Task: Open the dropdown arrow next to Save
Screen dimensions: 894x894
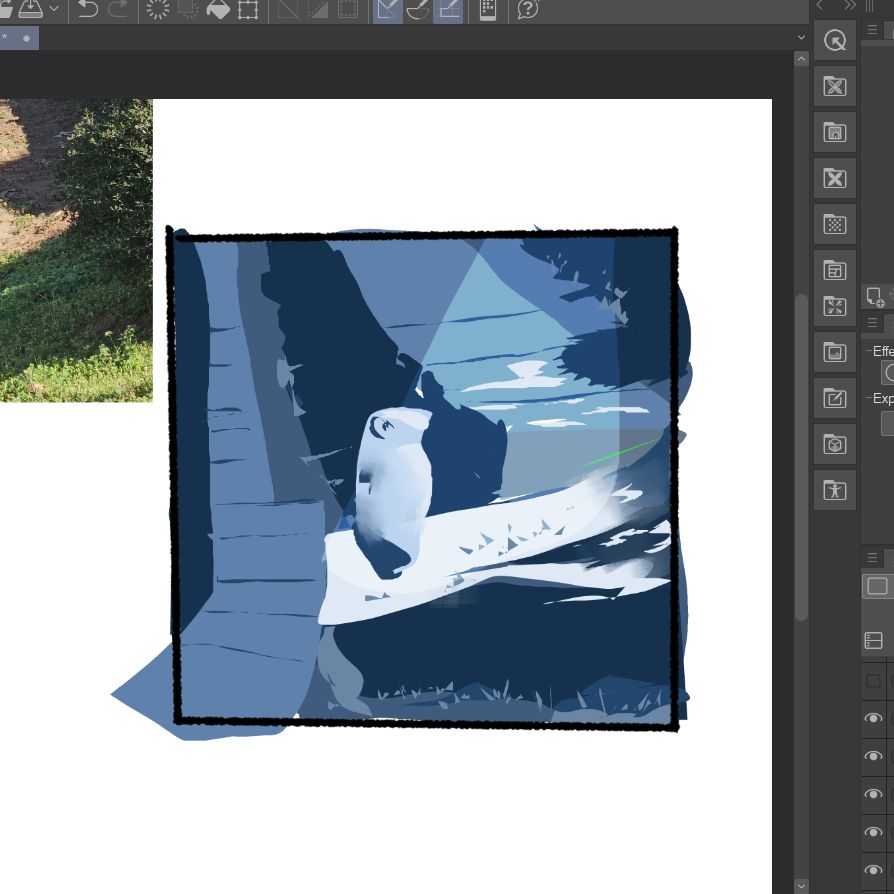Action: (54, 9)
